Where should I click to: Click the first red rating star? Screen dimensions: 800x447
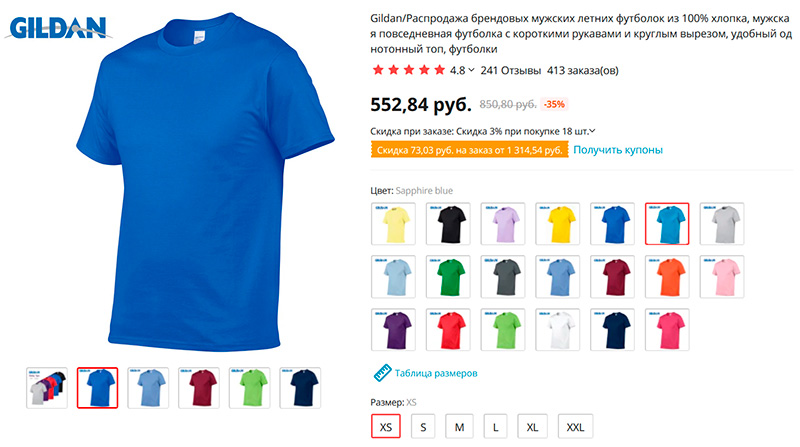point(378,70)
